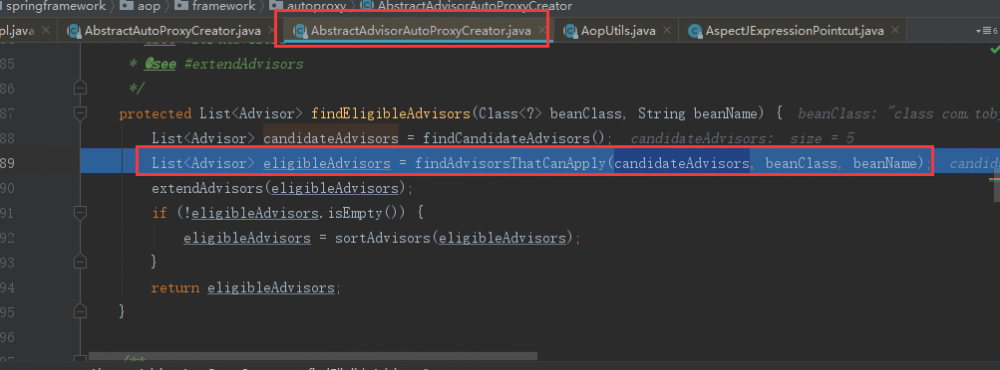The height and width of the screenshot is (370, 1000).
Task: Collapse the if block fold marker at line 91
Action: (x=80, y=212)
